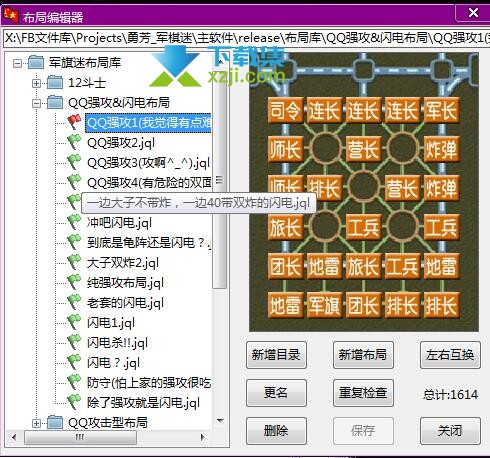Select the 军长 piece on the board
The width and height of the screenshot is (490, 458).
[x=441, y=110]
